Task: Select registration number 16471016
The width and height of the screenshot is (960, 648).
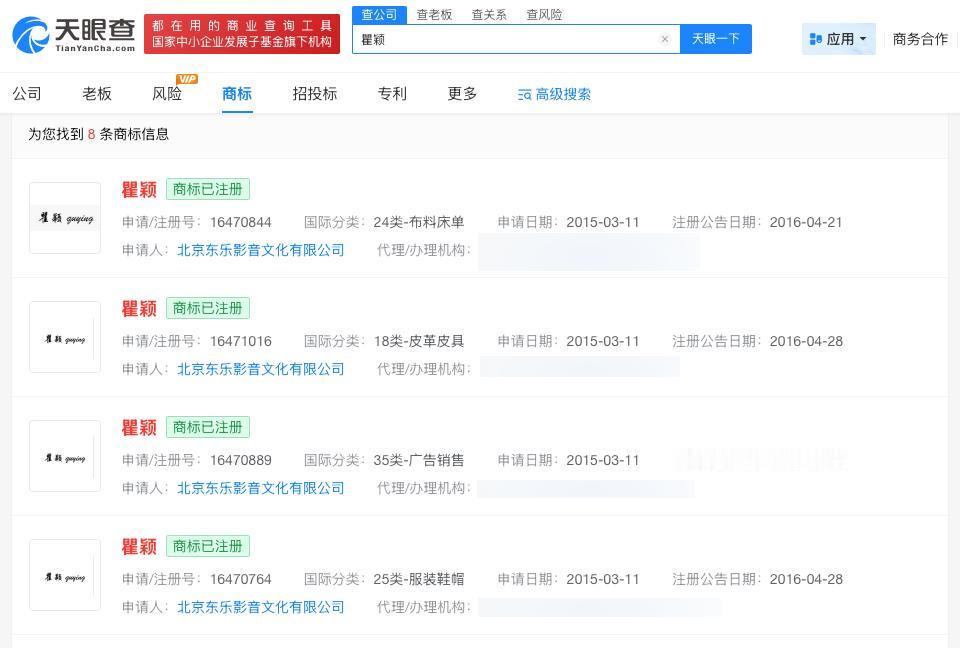Action: pyautogui.click(x=241, y=341)
